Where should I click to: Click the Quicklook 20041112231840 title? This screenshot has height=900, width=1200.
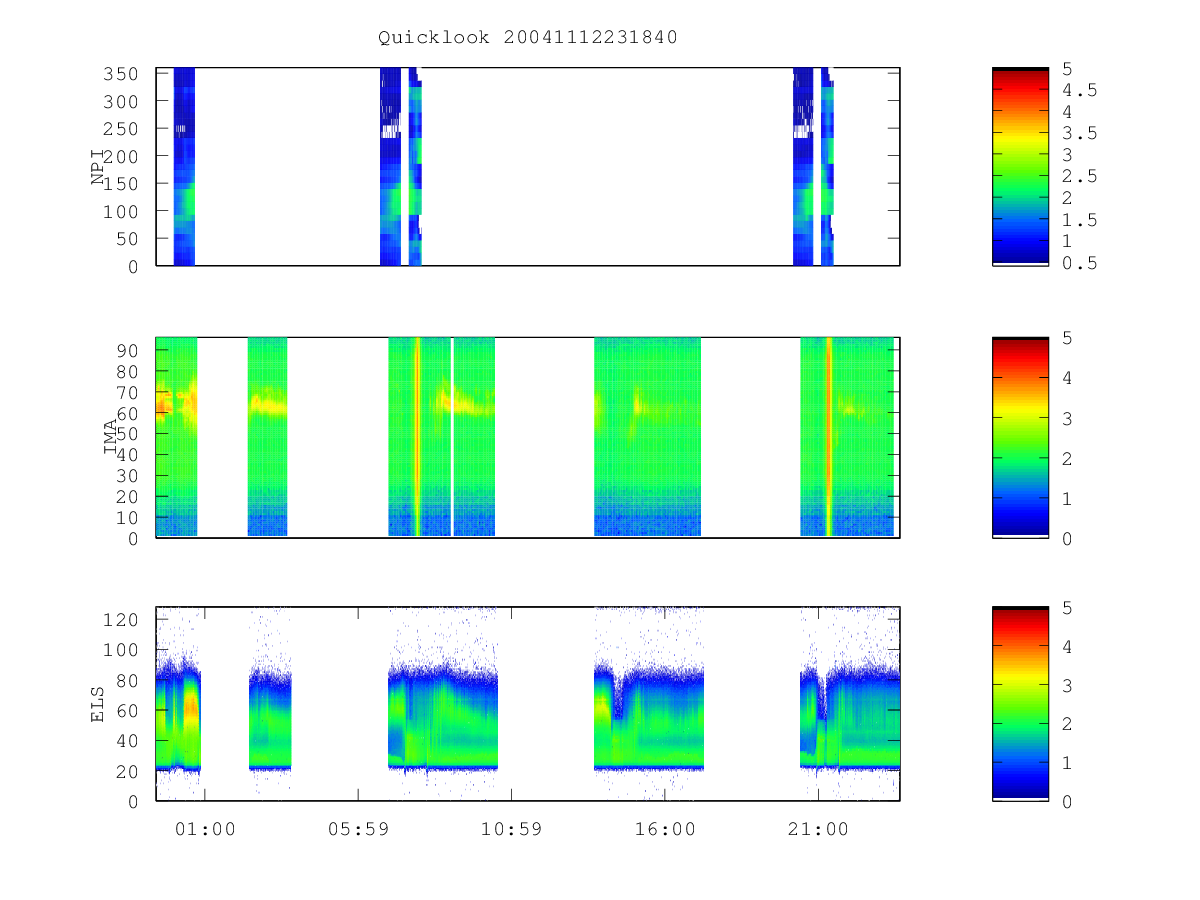click(x=528, y=38)
